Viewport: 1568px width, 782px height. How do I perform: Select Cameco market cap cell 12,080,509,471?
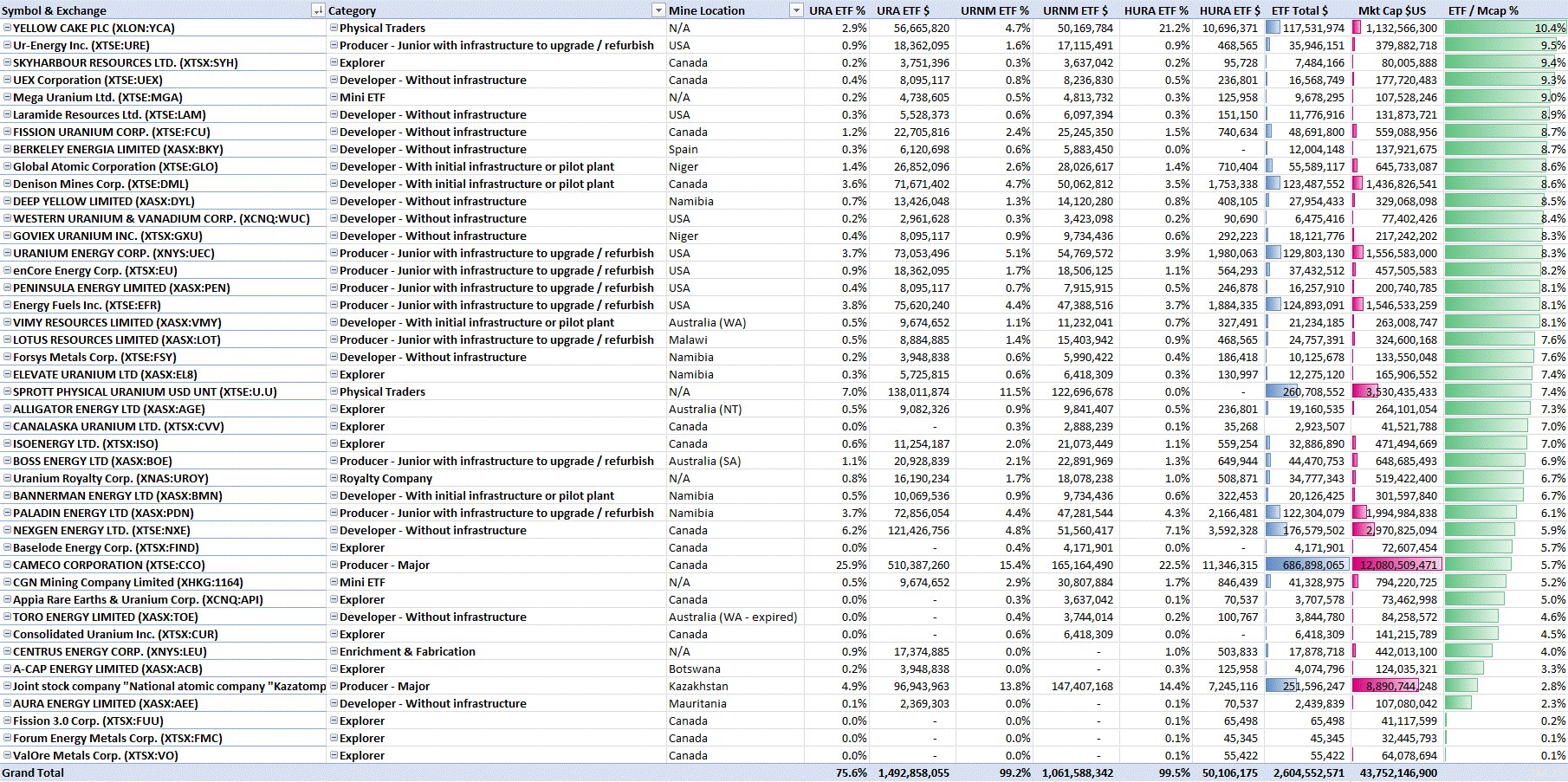click(1396, 565)
